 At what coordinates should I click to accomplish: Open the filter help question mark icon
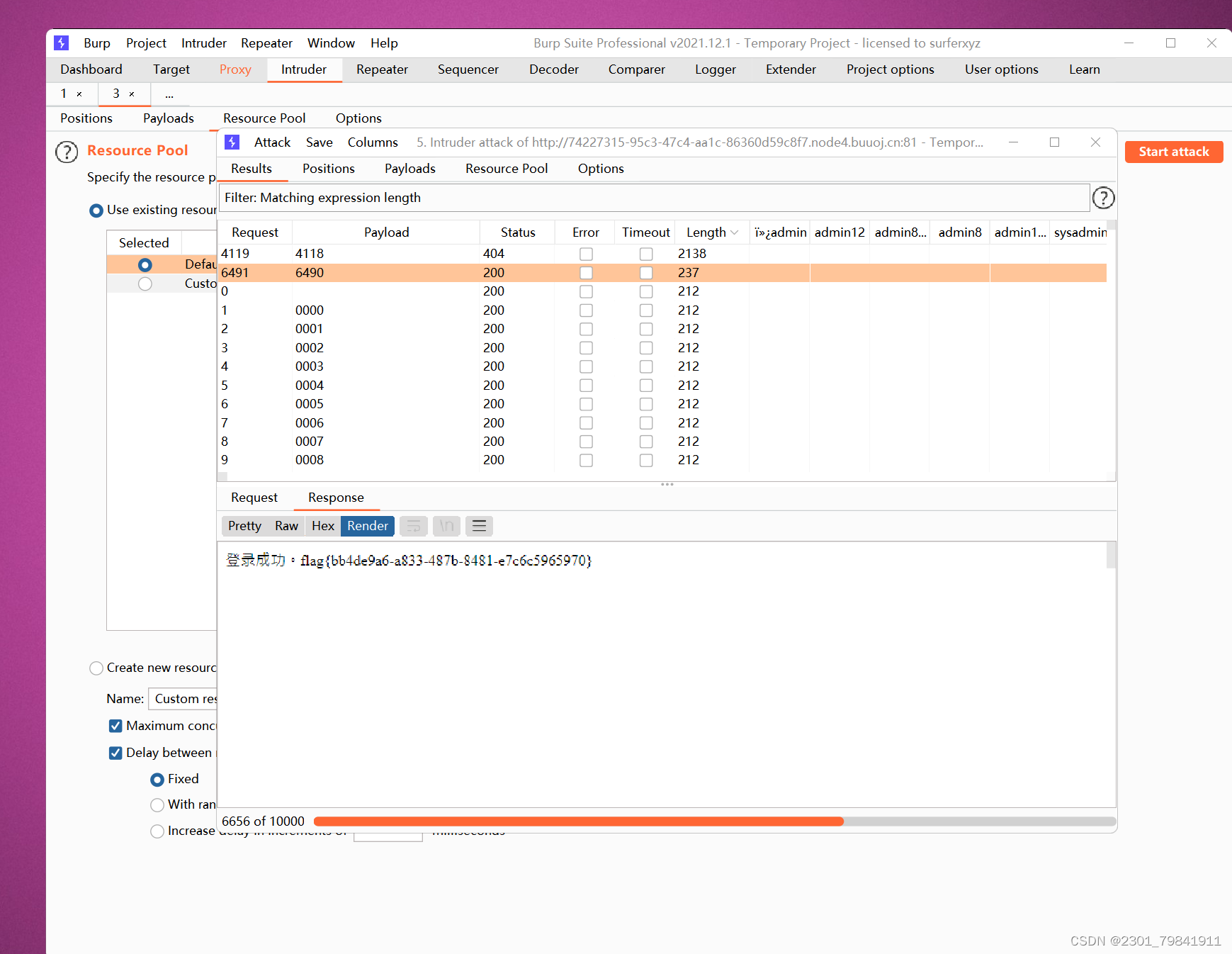click(x=1103, y=198)
